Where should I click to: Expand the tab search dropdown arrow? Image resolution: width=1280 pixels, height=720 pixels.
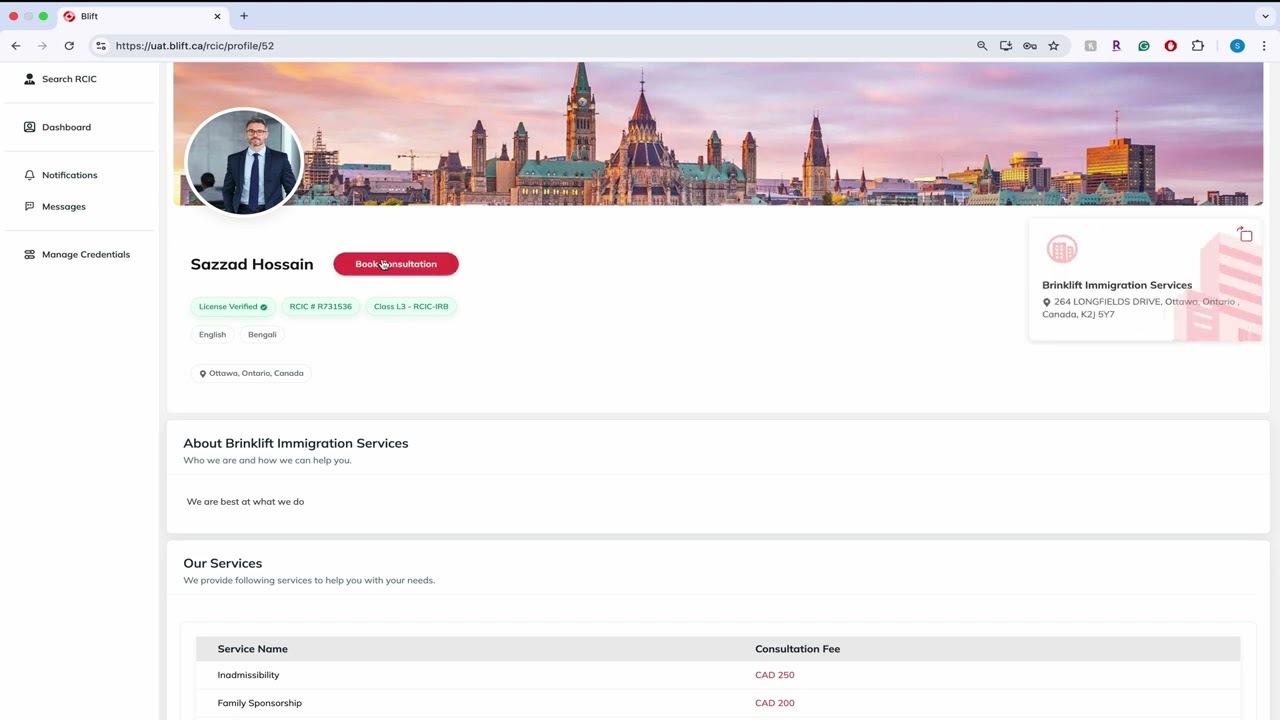tap(1265, 16)
